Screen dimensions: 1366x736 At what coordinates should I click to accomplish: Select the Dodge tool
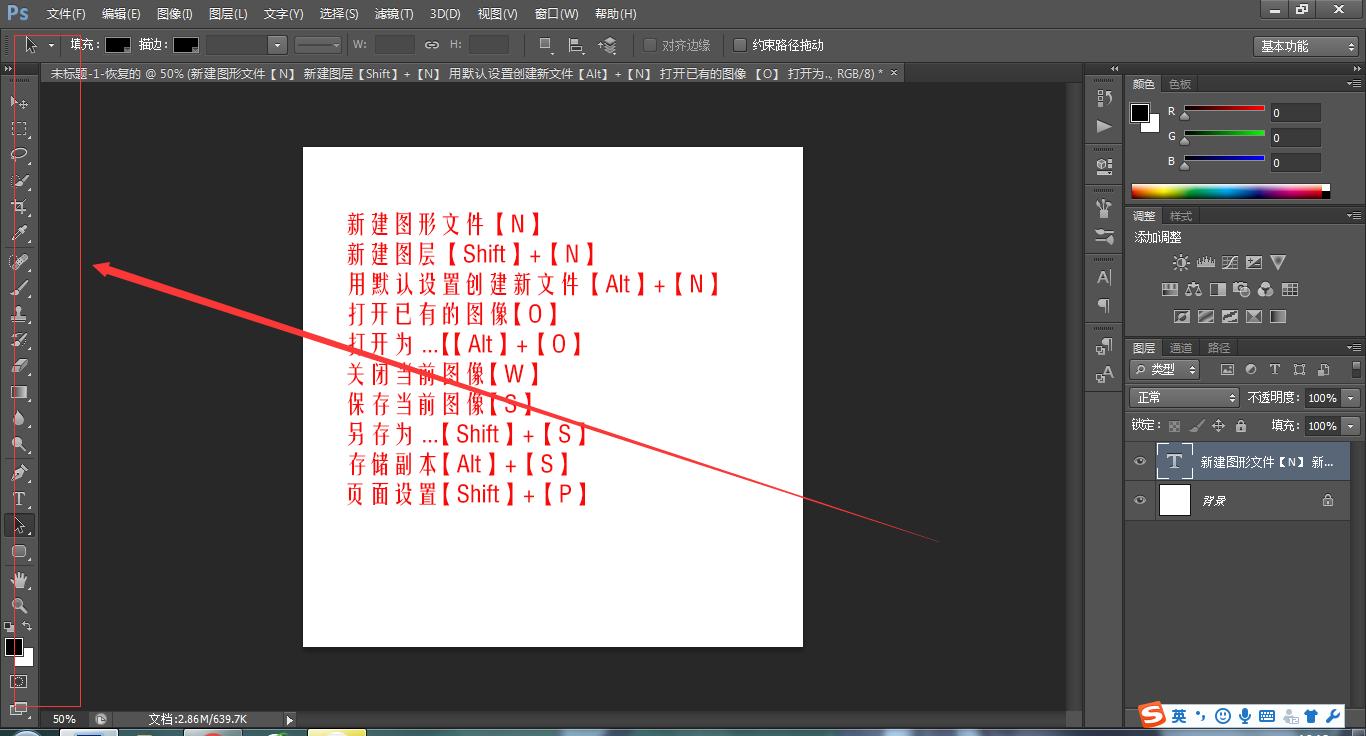pyautogui.click(x=19, y=444)
